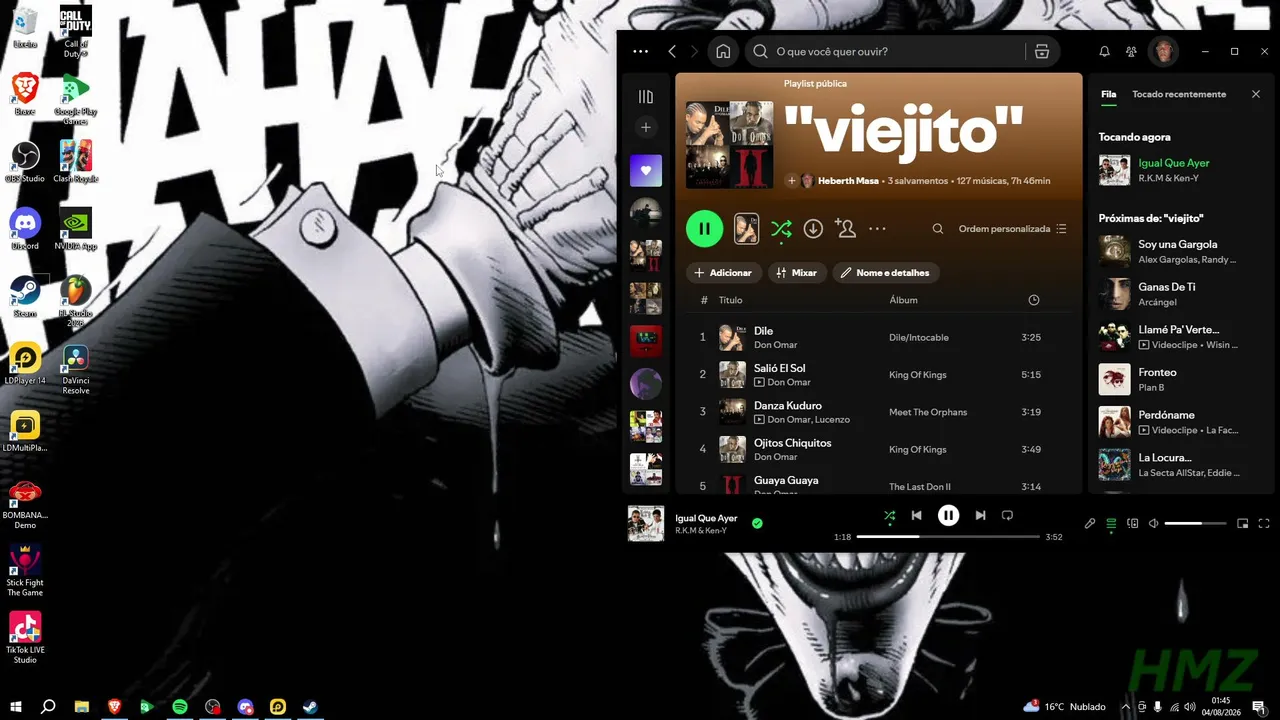Mute the Spotify volume
The height and width of the screenshot is (720, 1280).
(x=1153, y=523)
